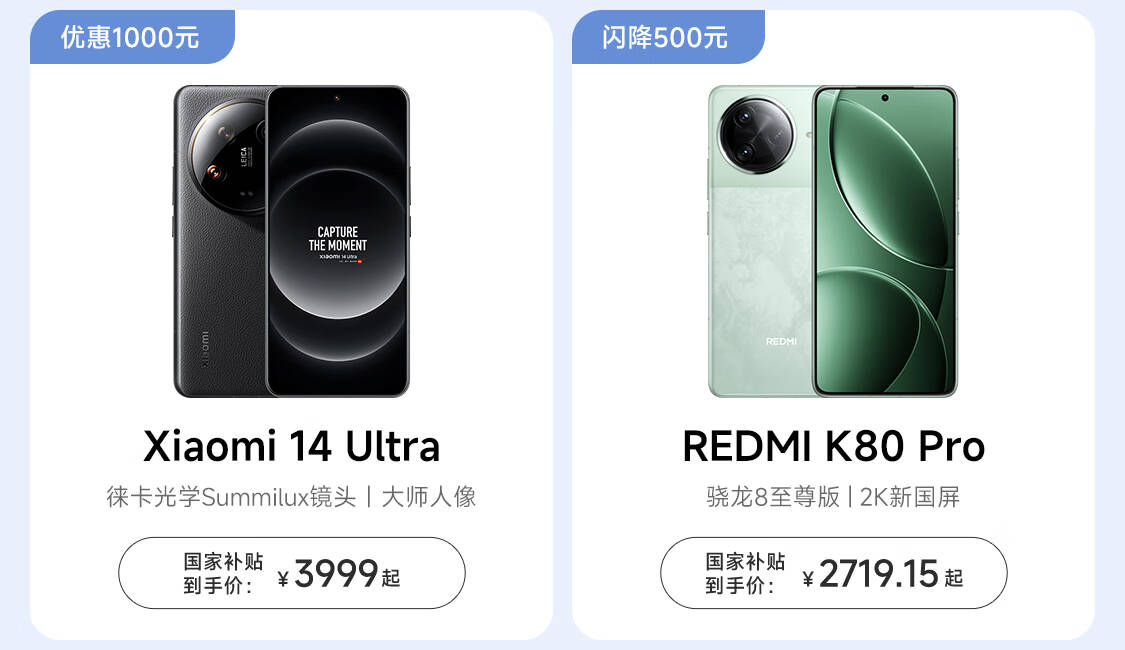
Task: Click the 优惠1000元 discount badge
Action: tap(132, 37)
